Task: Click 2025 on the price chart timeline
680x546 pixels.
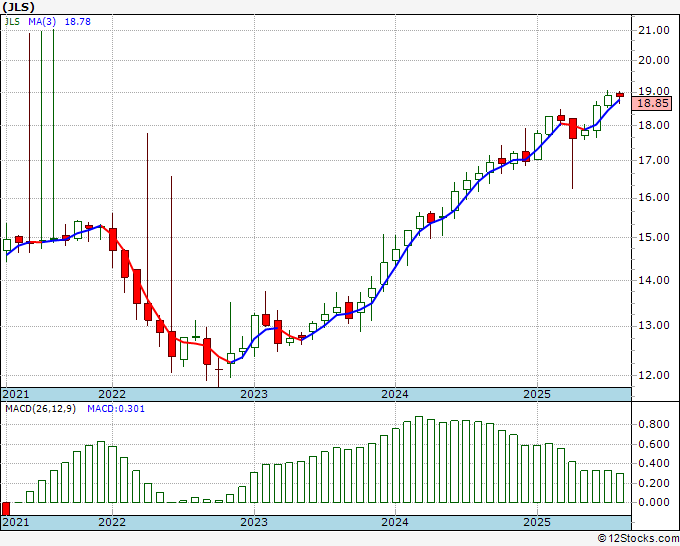Action: click(x=537, y=394)
